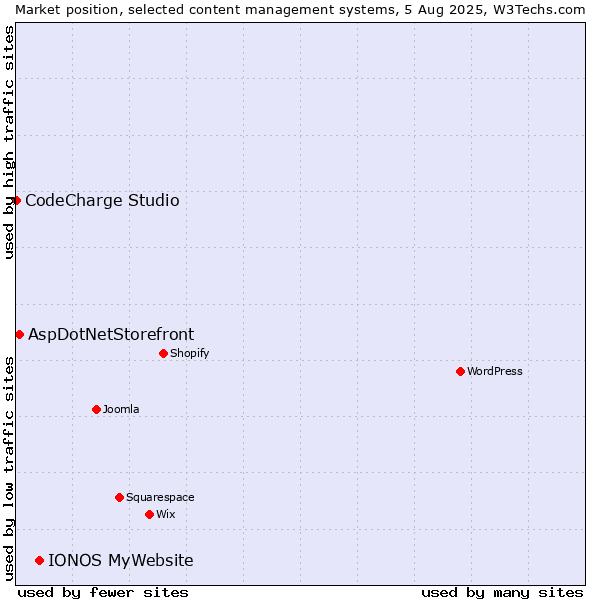Image resolution: width=600 pixels, height=600 pixels.
Task: Click the Wix red data point
Action: [x=150, y=515]
